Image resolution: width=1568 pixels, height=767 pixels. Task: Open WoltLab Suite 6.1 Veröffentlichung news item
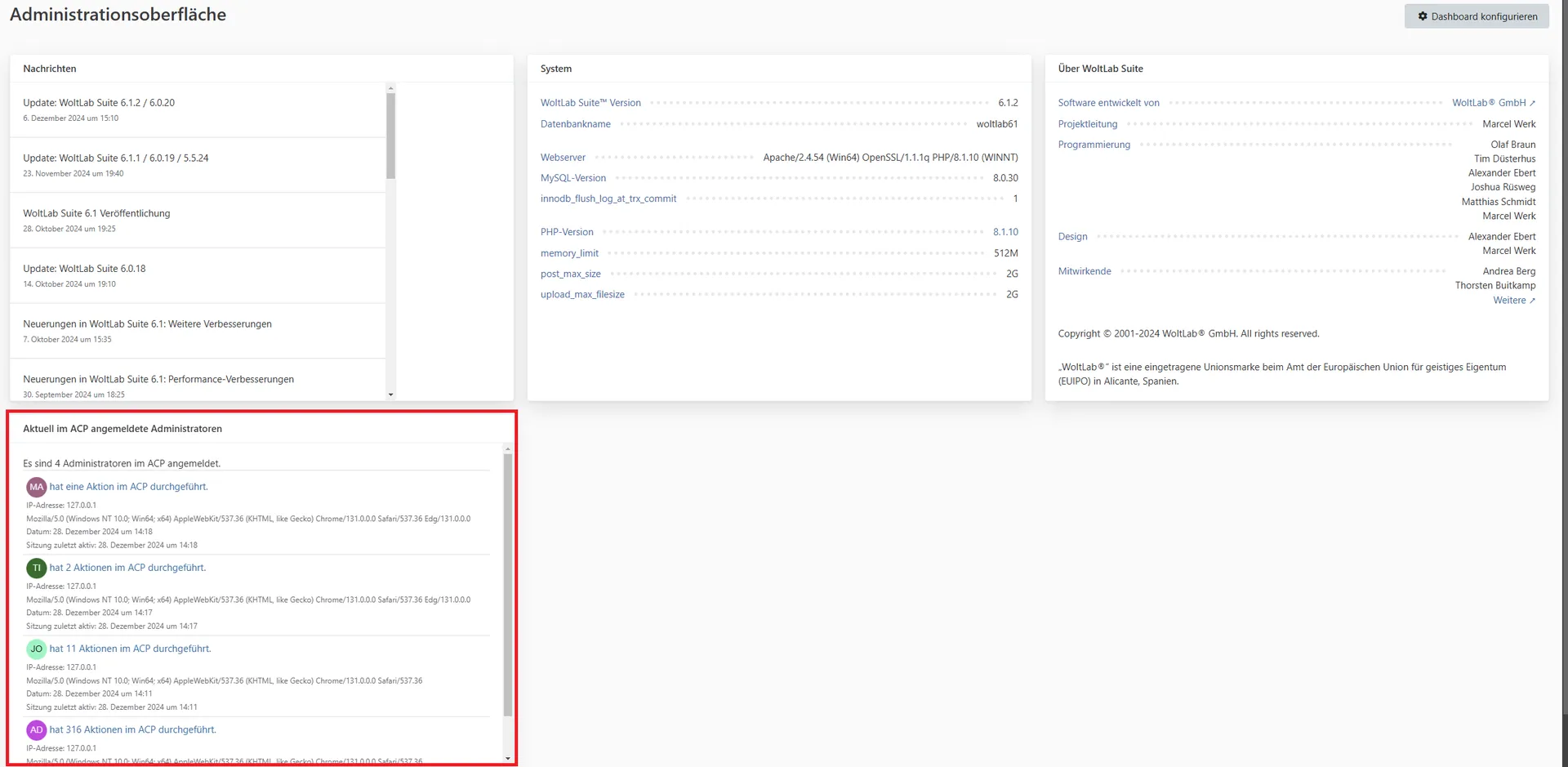tap(96, 213)
